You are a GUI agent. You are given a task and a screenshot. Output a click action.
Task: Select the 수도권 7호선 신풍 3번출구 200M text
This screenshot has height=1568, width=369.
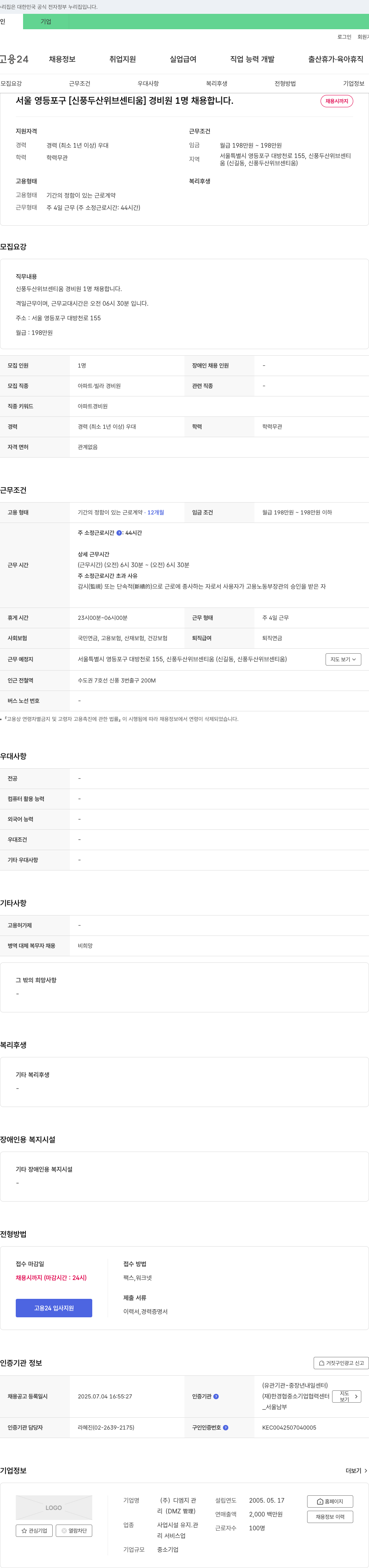click(117, 681)
